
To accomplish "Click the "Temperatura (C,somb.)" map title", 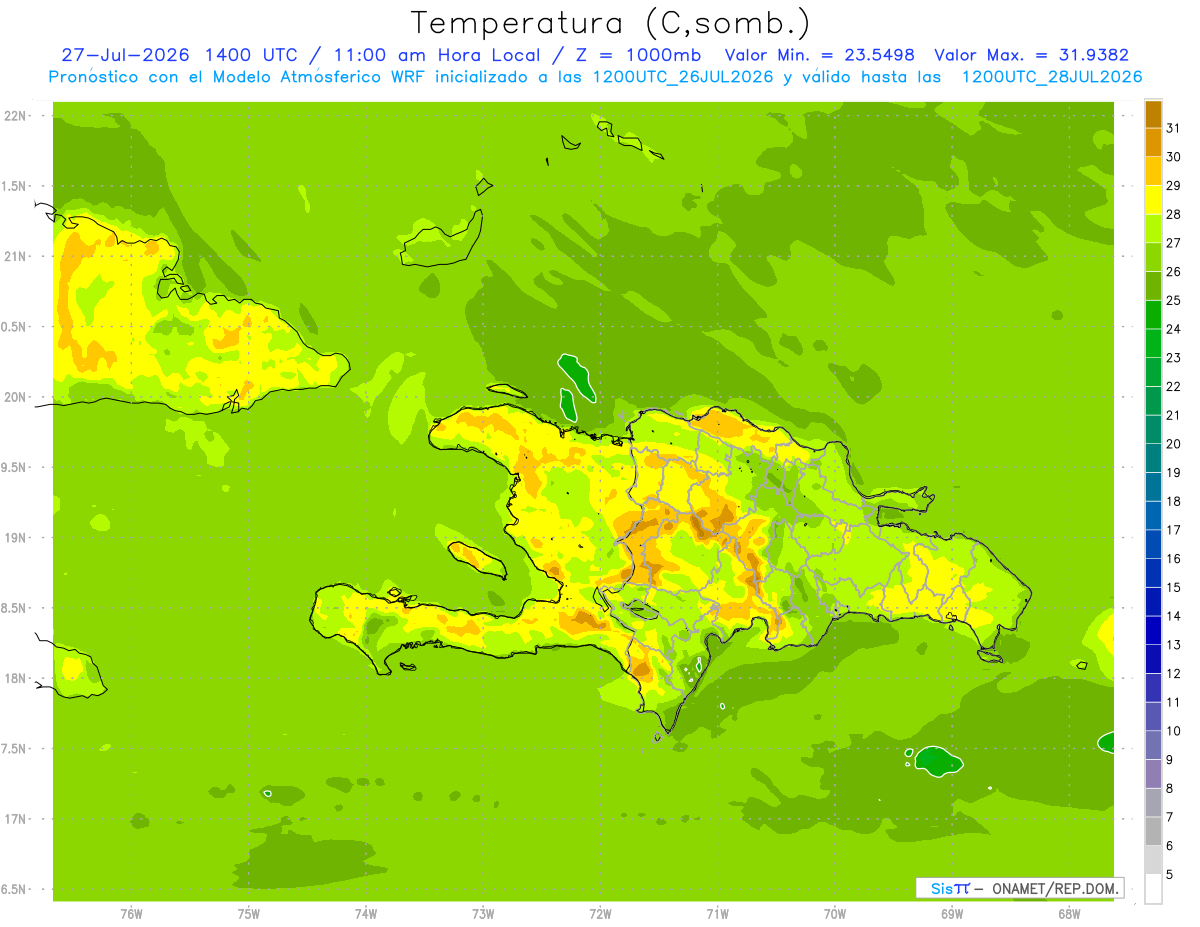I will tap(611, 22).
